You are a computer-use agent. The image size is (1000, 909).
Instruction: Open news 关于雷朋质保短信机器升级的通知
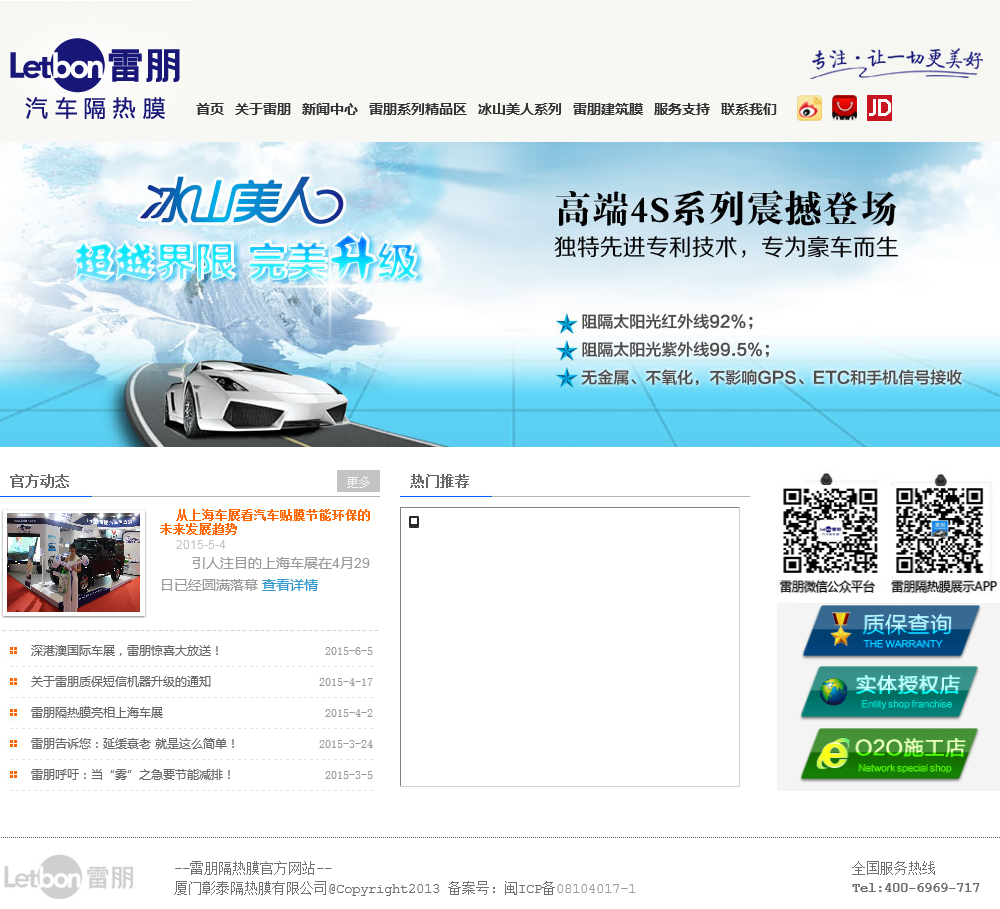121,681
